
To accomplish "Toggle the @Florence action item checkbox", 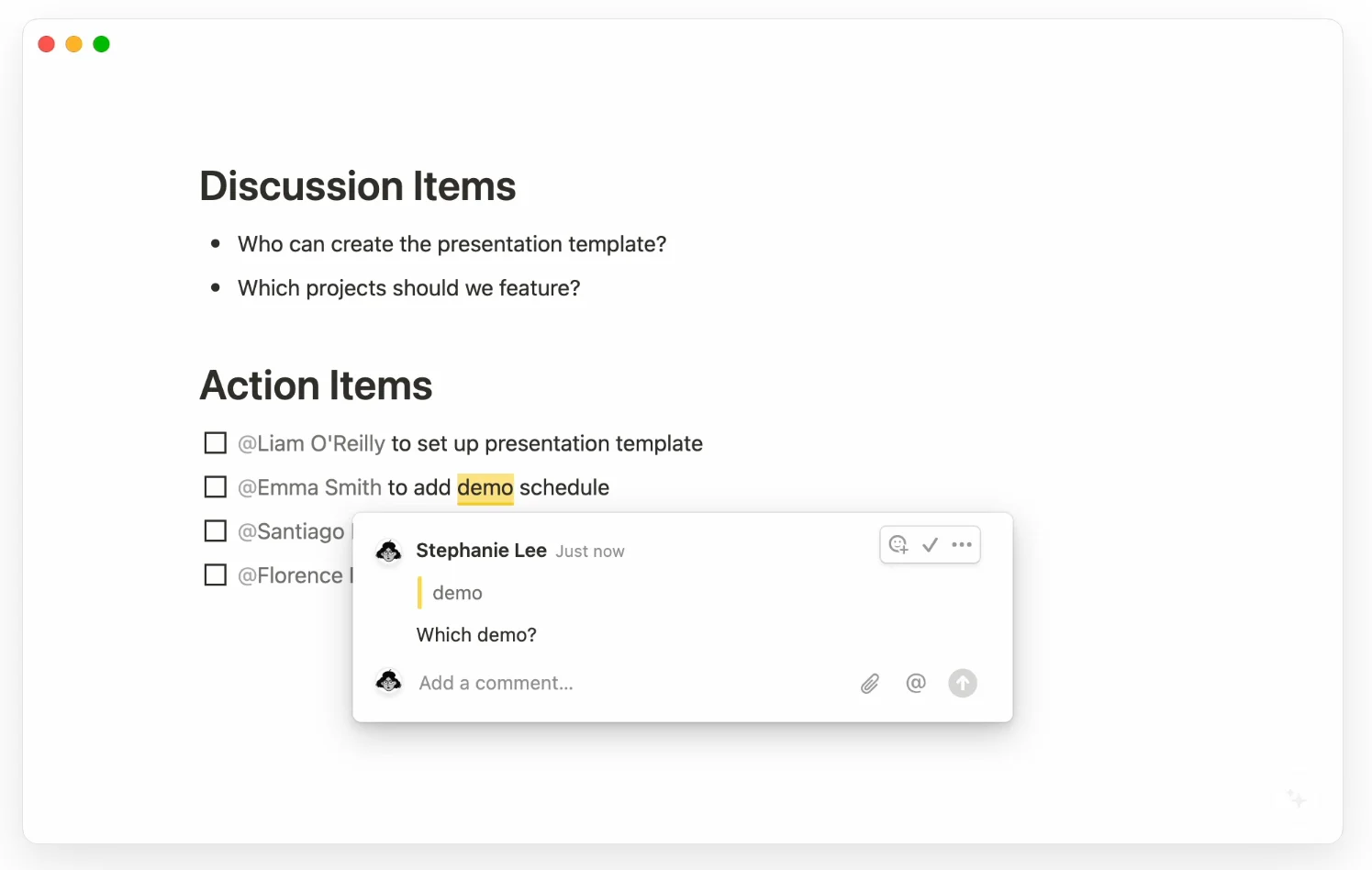I will [216, 575].
